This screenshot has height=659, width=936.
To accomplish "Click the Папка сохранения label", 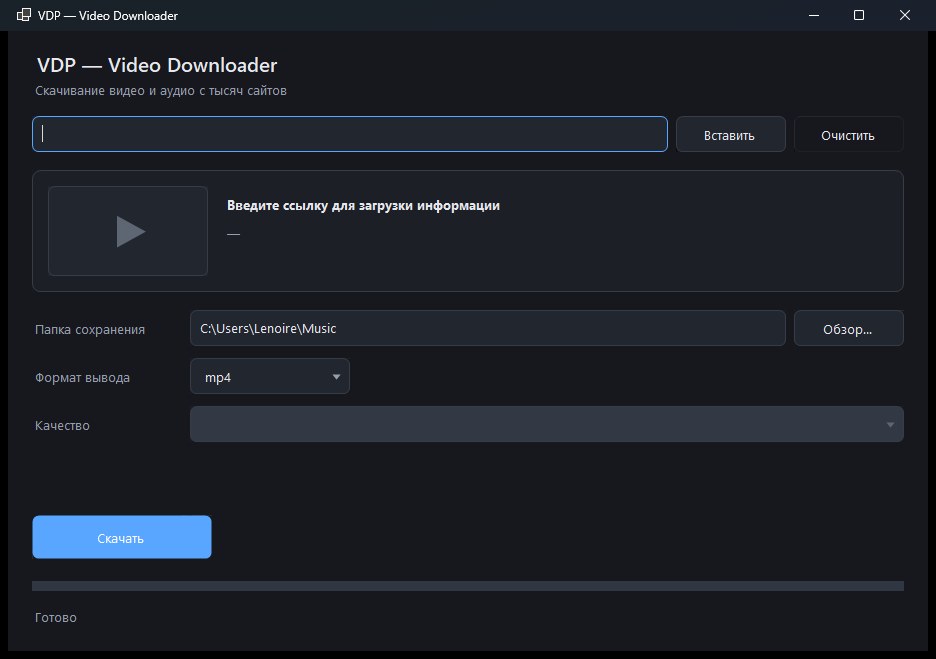I will pos(90,330).
